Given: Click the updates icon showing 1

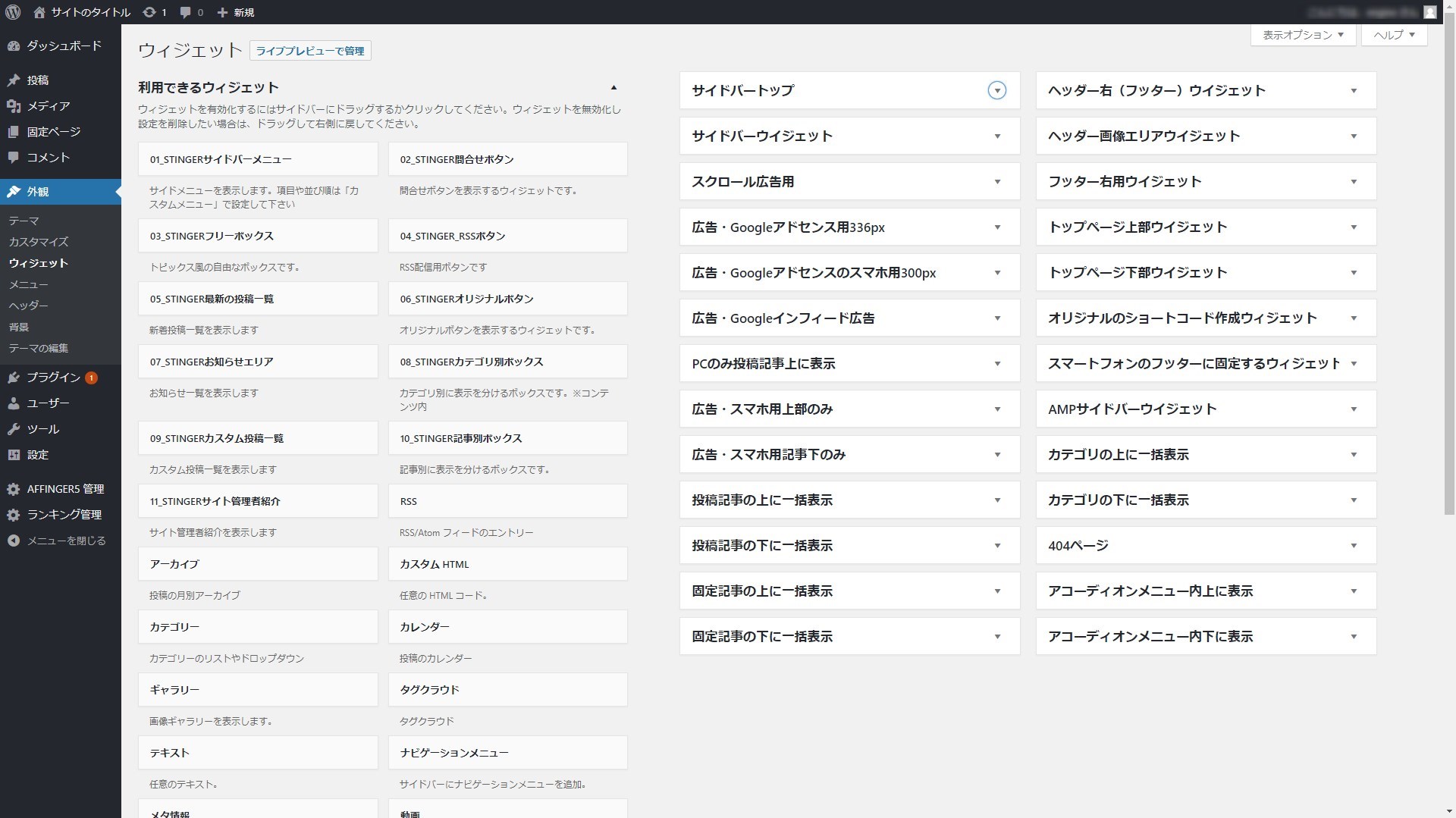Looking at the screenshot, I should tap(149, 12).
